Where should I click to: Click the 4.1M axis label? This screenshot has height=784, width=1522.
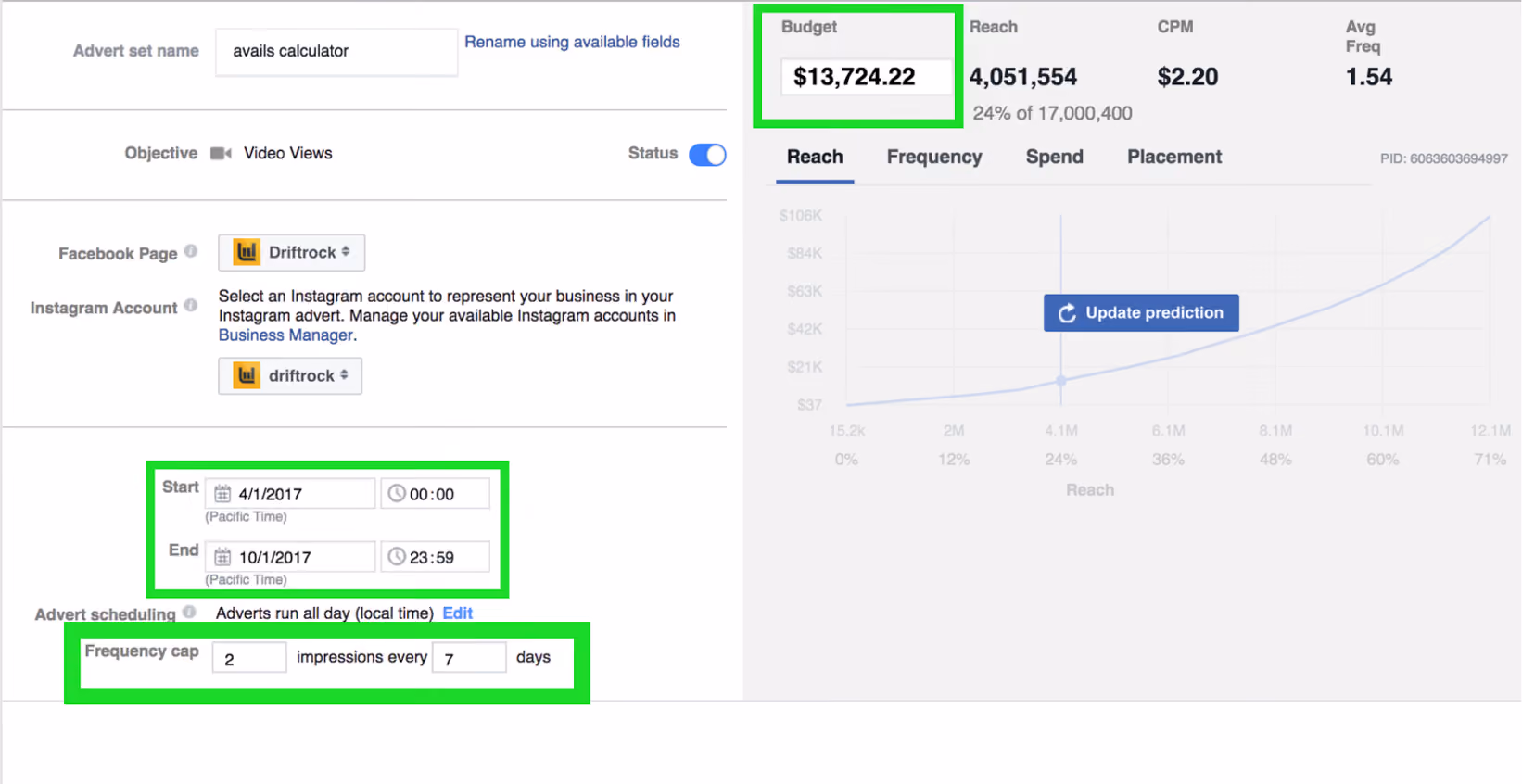pyautogui.click(x=1061, y=431)
